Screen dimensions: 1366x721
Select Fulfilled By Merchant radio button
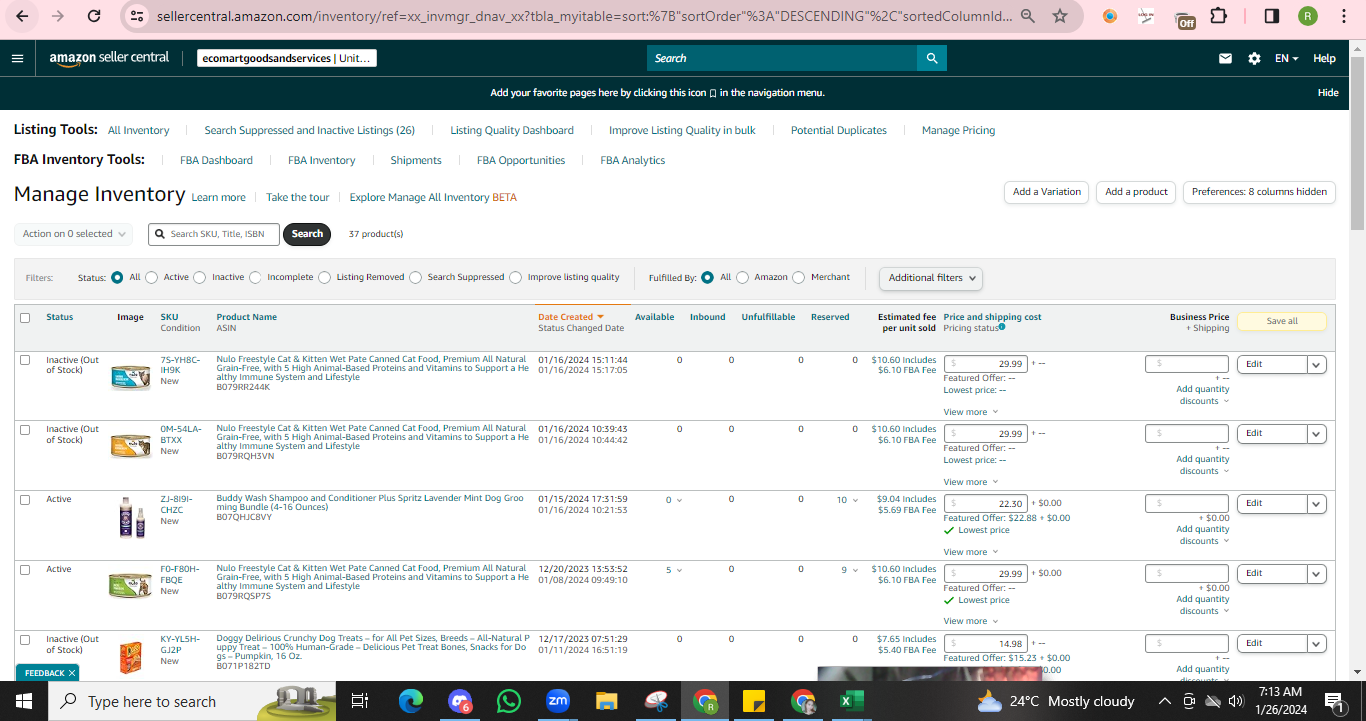(799, 277)
